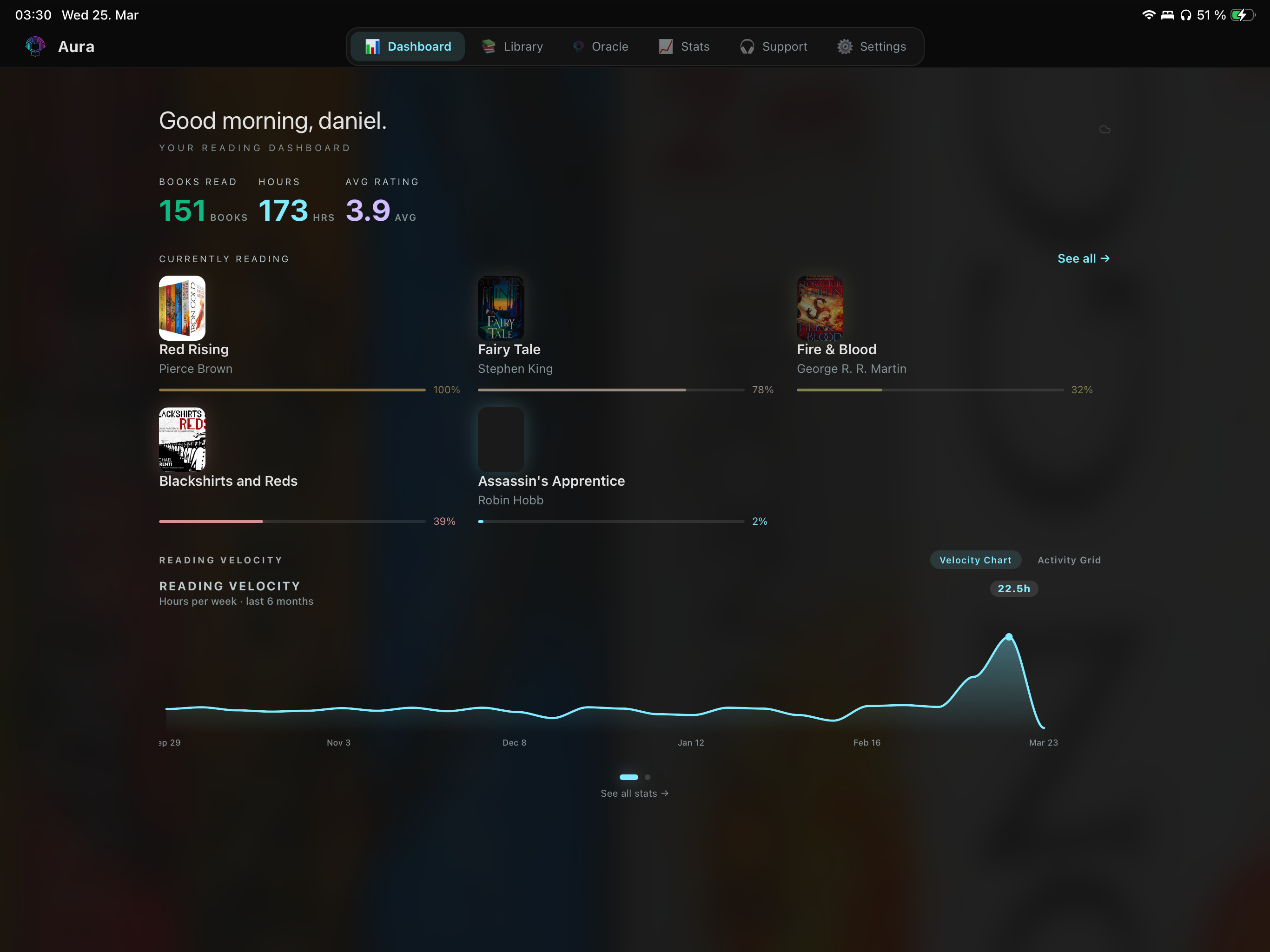
Task: Tap the battery charging icon
Action: 1243,15
